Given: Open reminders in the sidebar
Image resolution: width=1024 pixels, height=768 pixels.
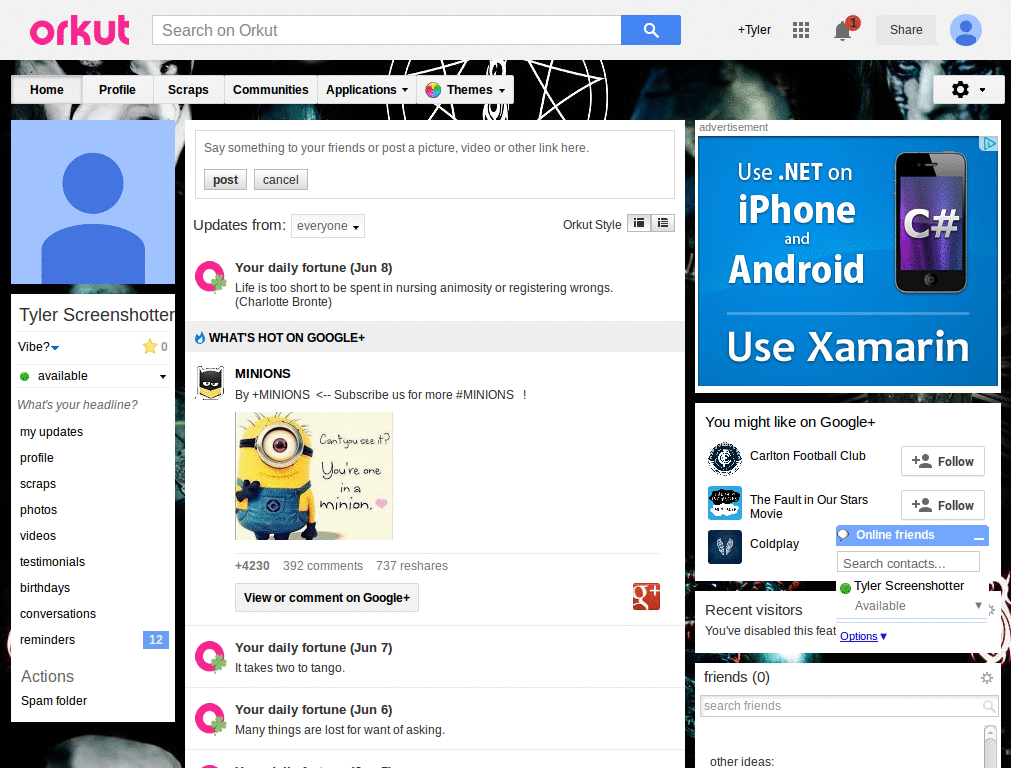Looking at the screenshot, I should (47, 640).
